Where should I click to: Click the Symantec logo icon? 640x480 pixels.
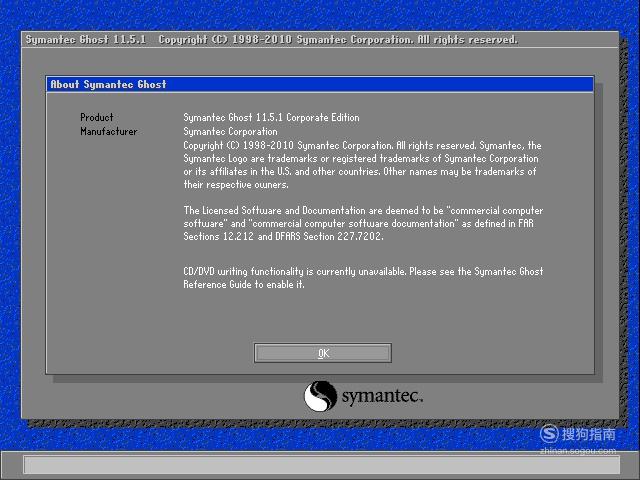[320, 396]
